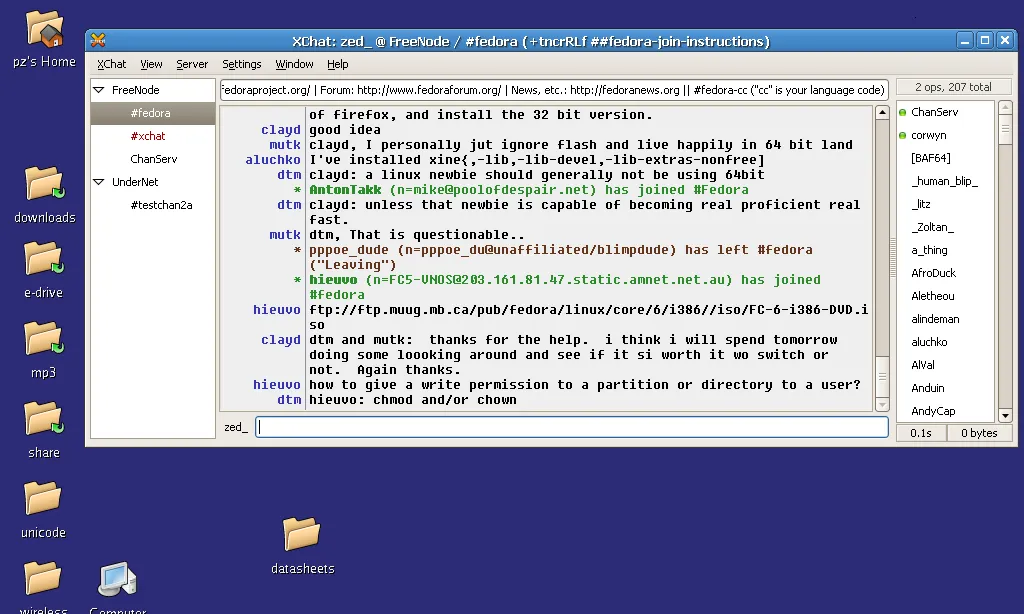1024x614 pixels.
Task: Click the channel topic bar
Action: pos(554,89)
